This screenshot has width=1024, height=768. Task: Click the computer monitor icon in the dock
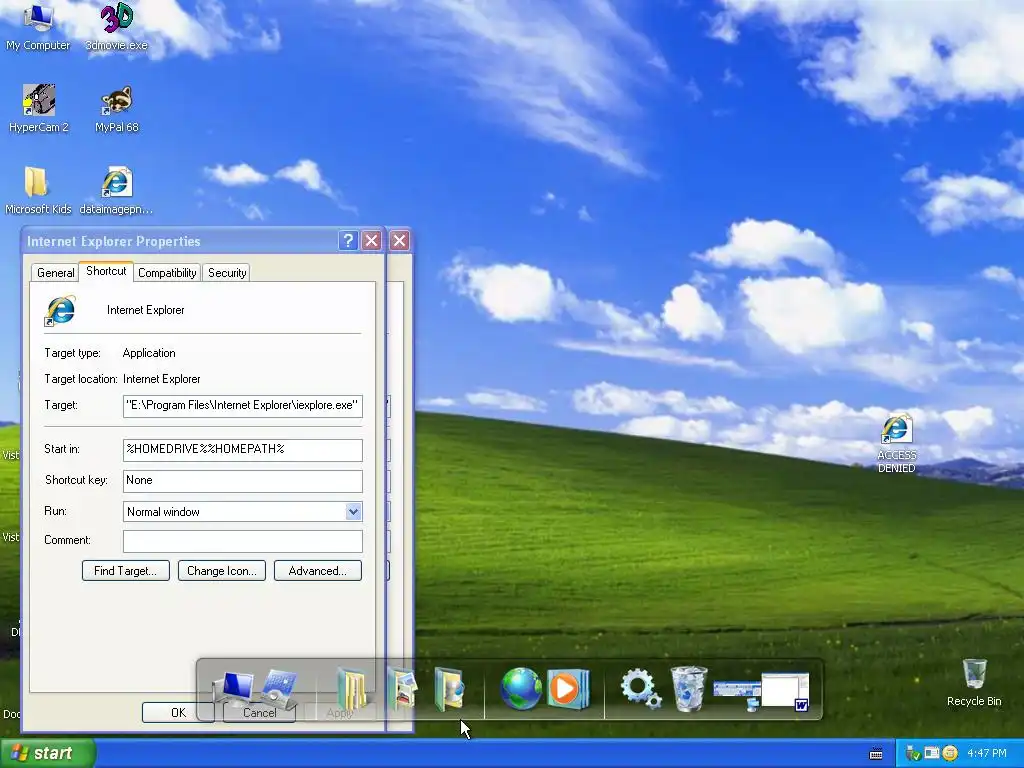233,690
